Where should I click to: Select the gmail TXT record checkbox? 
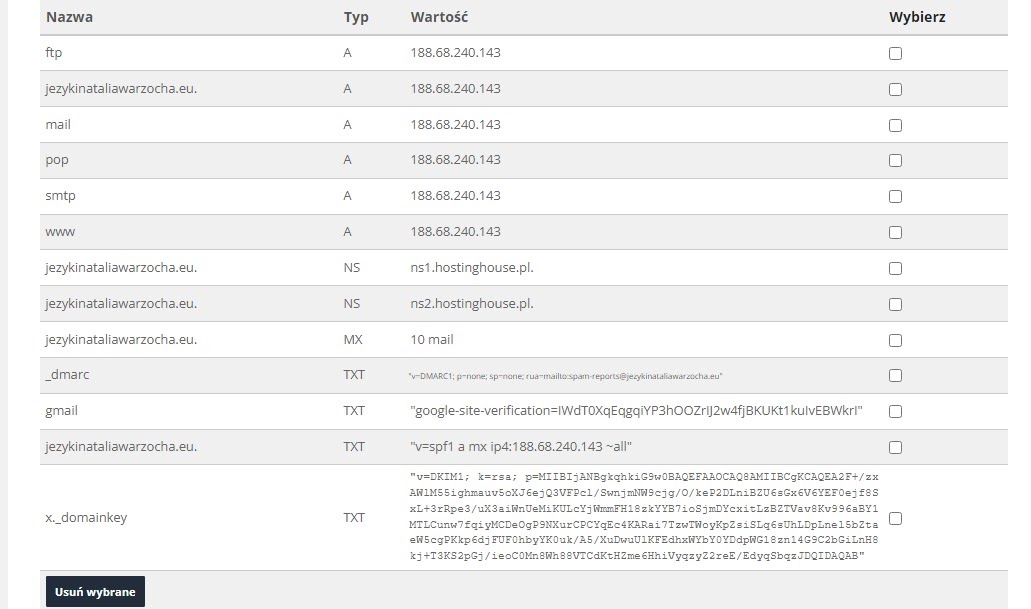point(895,411)
